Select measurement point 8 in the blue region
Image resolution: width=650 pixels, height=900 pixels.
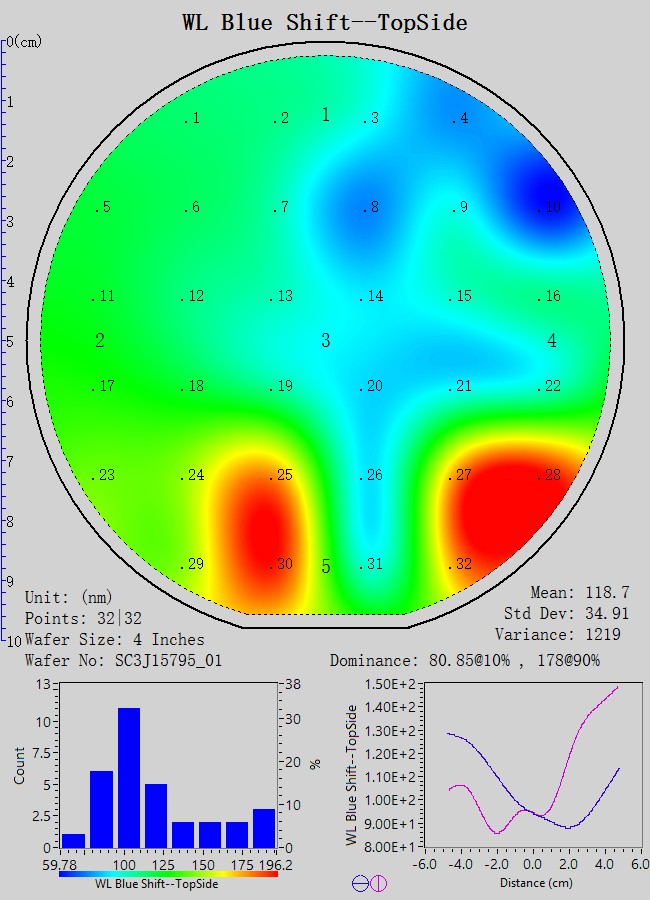371,208
